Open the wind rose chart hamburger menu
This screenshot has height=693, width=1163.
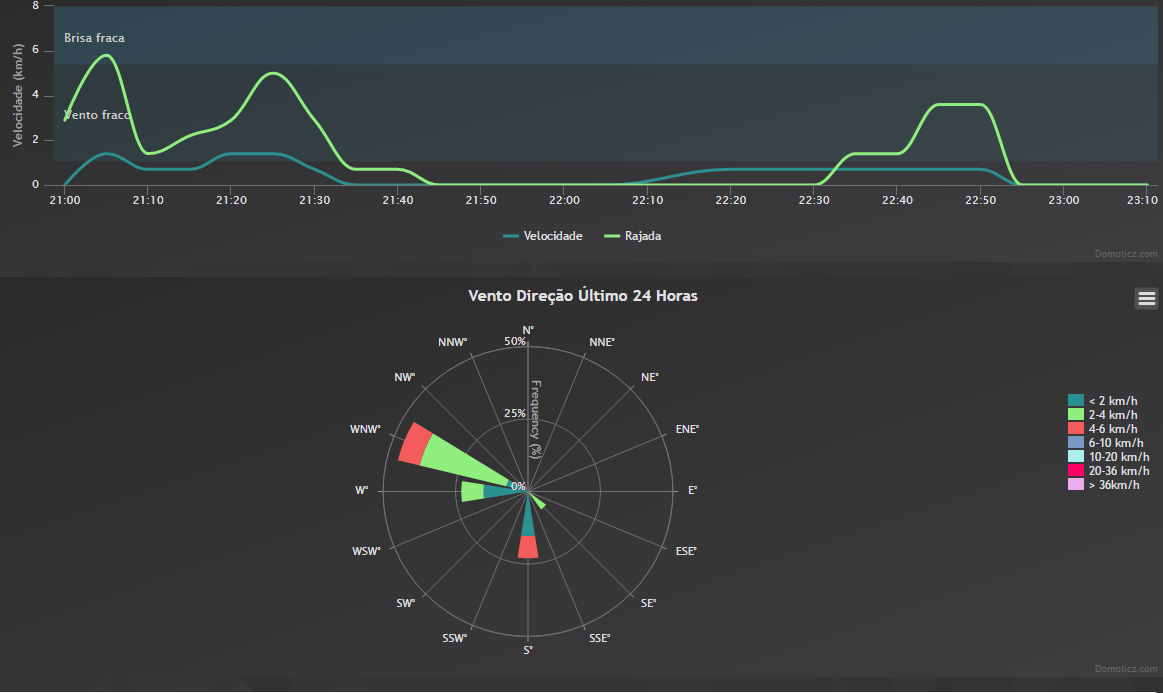[x=1146, y=297]
